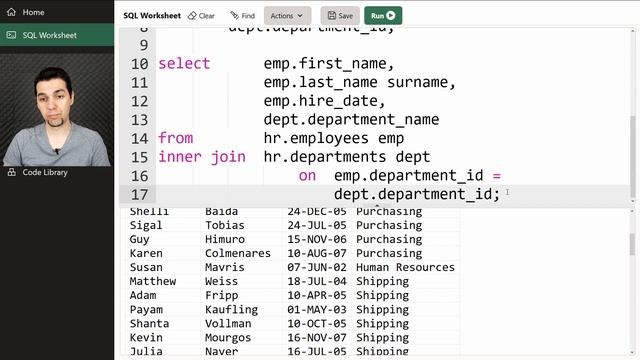Click the '01-MAY-03' date cell
Image resolution: width=640 pixels, height=360 pixels.
[x=317, y=309]
